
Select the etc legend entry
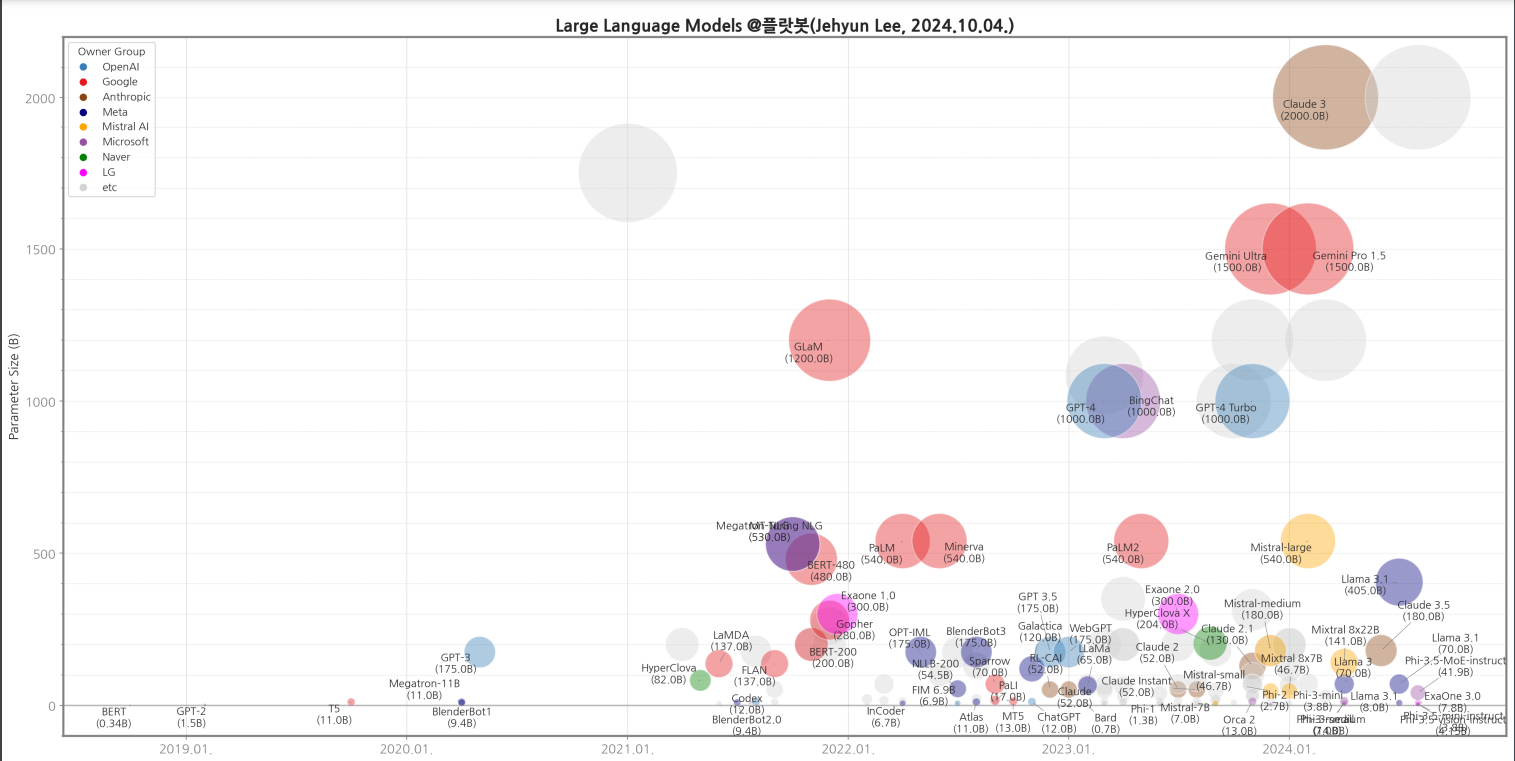coord(98,187)
